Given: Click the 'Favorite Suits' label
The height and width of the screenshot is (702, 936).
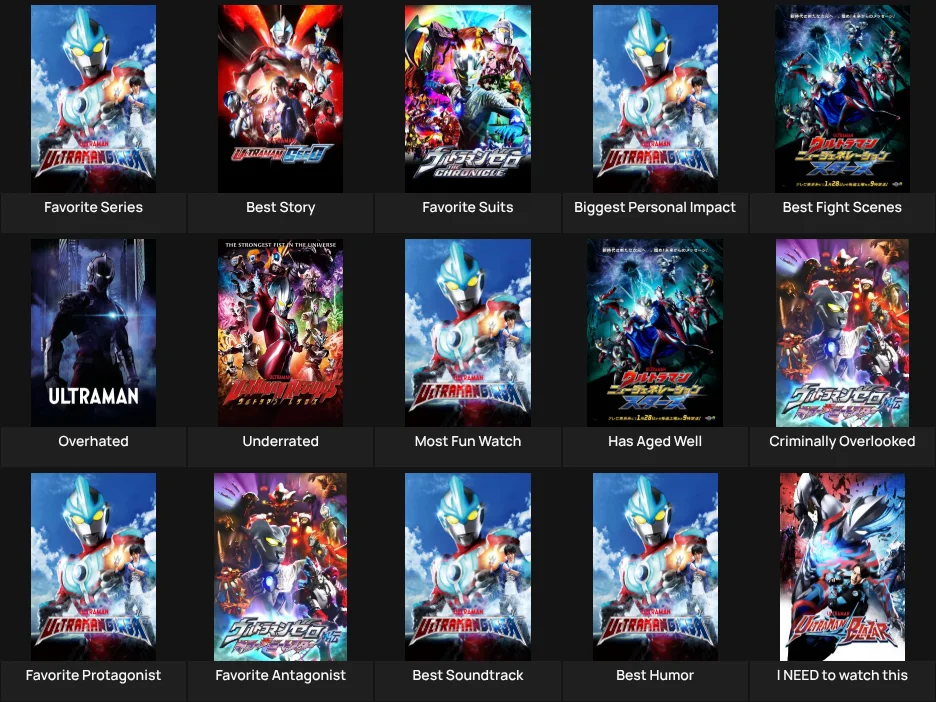Looking at the screenshot, I should [x=467, y=207].
